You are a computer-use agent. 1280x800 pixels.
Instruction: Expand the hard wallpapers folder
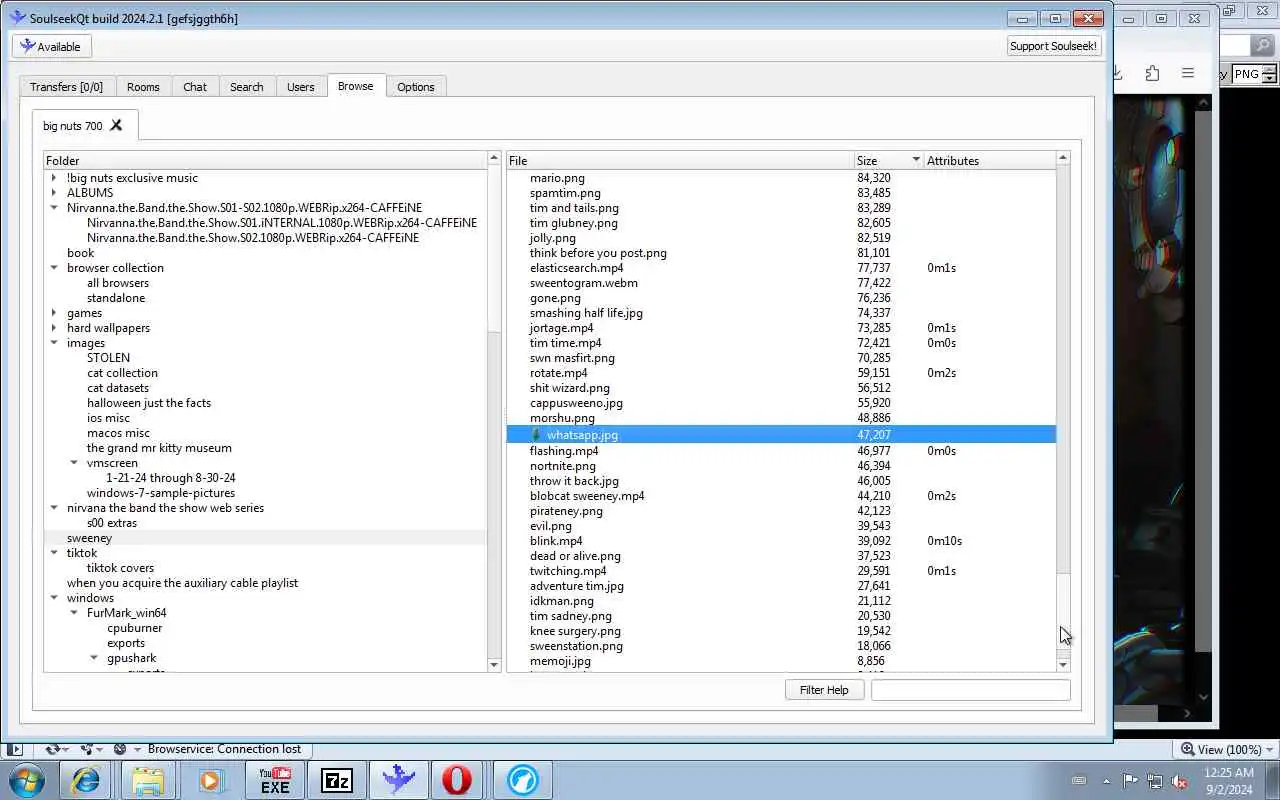click(x=54, y=328)
